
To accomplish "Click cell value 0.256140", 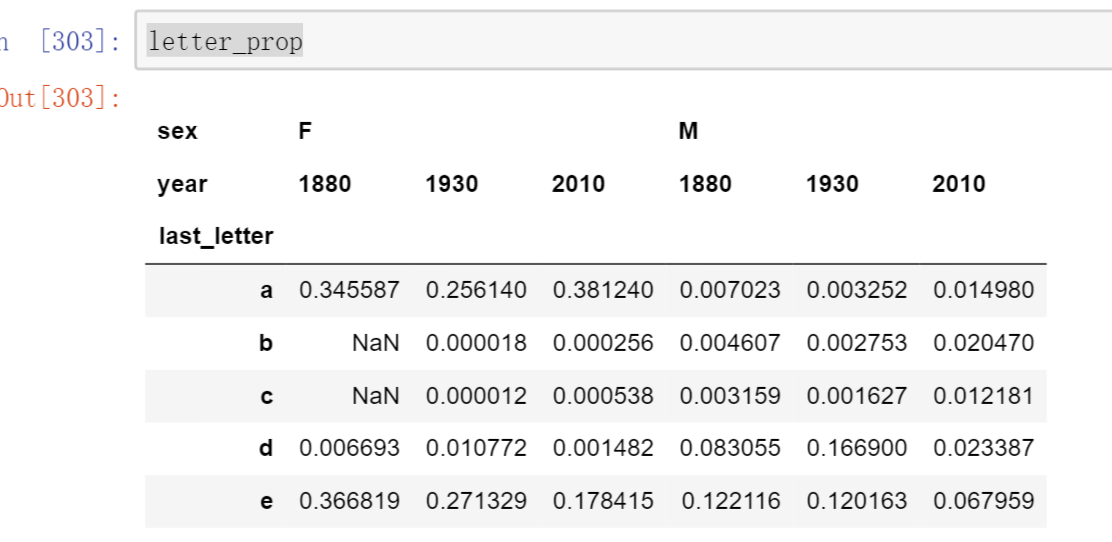I will tap(476, 290).
